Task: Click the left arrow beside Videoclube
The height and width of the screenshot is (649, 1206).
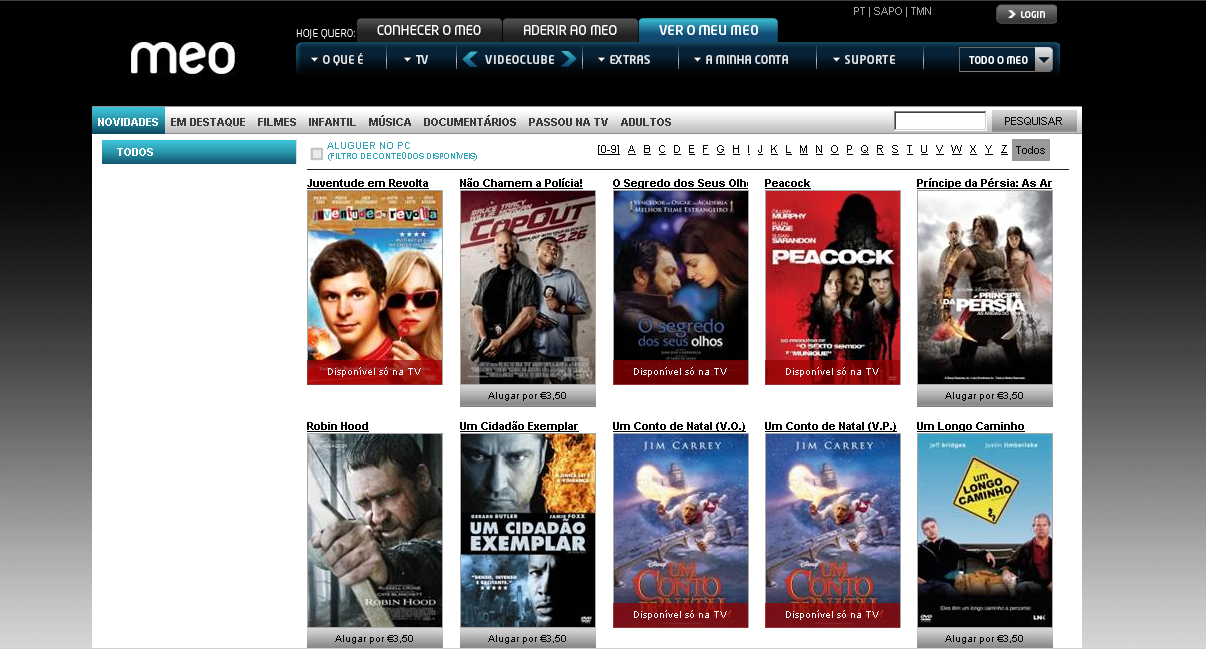Action: [470, 59]
